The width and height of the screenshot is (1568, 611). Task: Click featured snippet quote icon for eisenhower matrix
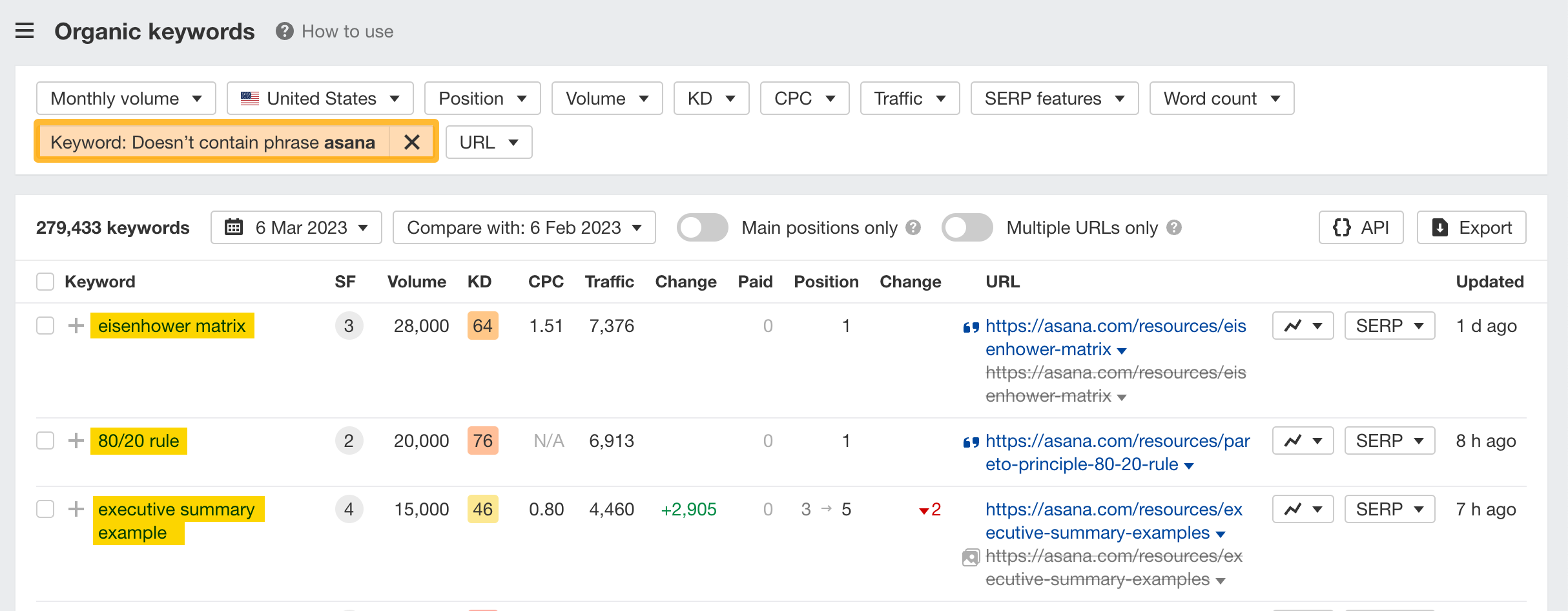[x=971, y=327]
